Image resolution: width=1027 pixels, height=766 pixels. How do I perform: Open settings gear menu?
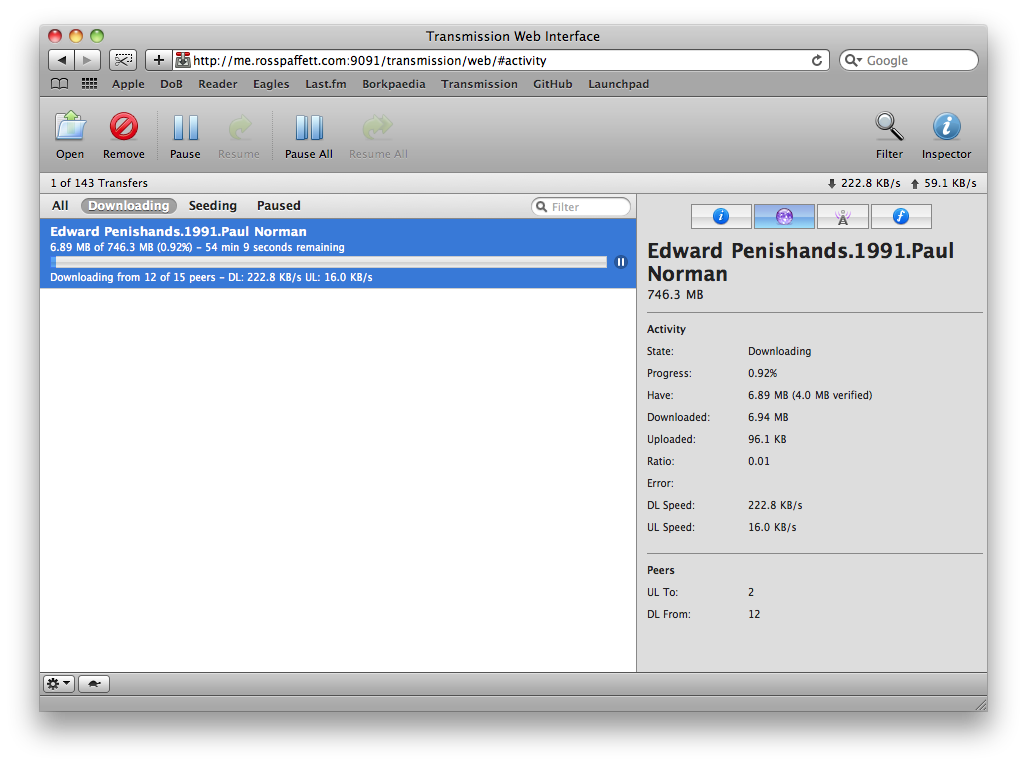58,684
